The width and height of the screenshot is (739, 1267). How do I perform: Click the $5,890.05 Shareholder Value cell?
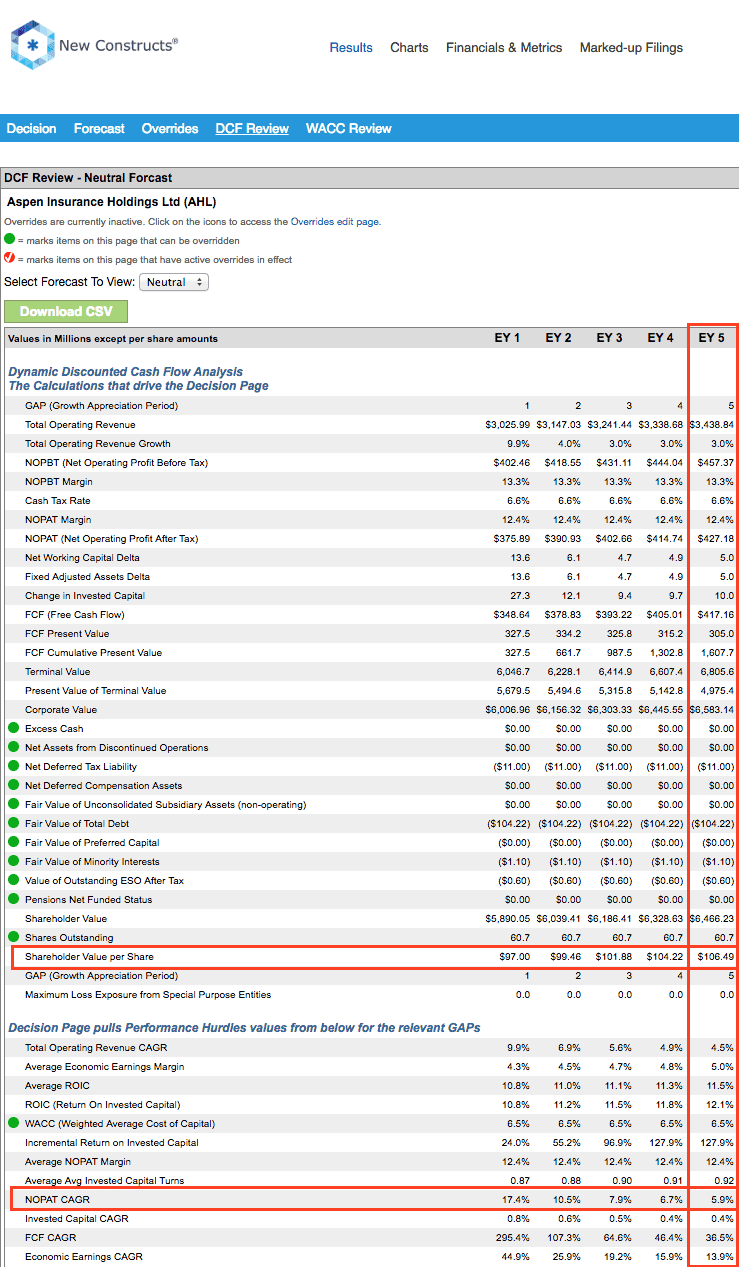click(x=508, y=918)
